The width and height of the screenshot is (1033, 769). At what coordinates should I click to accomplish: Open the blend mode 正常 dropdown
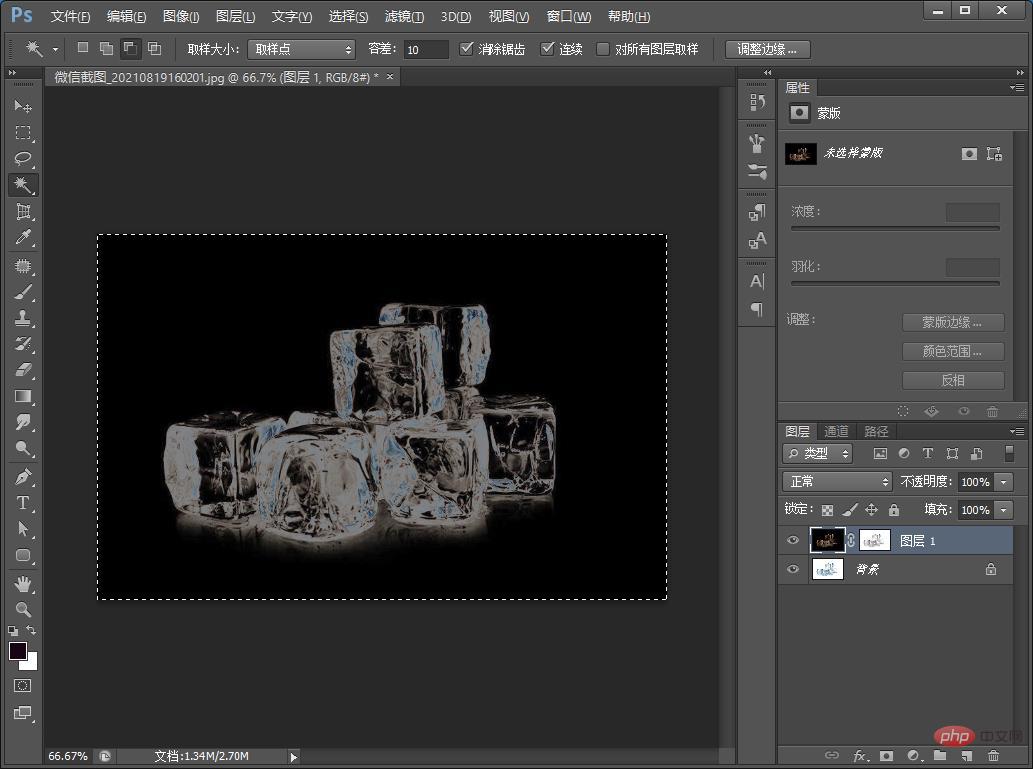click(836, 482)
